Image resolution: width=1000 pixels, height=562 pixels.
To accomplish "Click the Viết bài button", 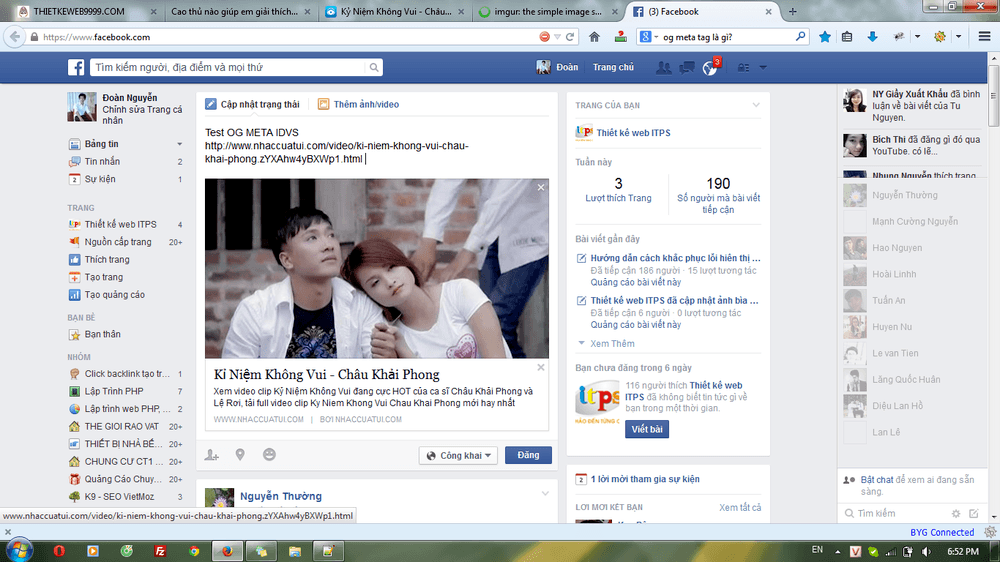I will pyautogui.click(x=647, y=429).
